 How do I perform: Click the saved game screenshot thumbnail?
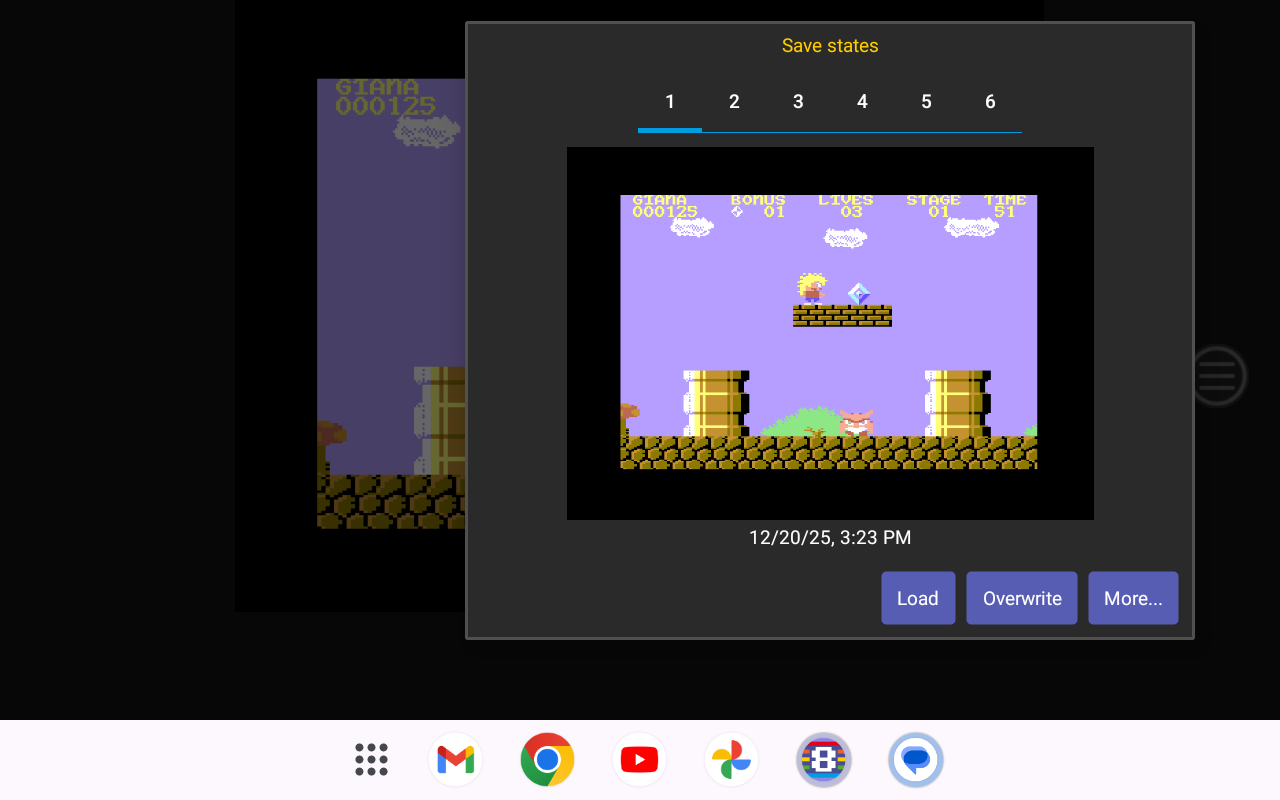pyautogui.click(x=829, y=333)
